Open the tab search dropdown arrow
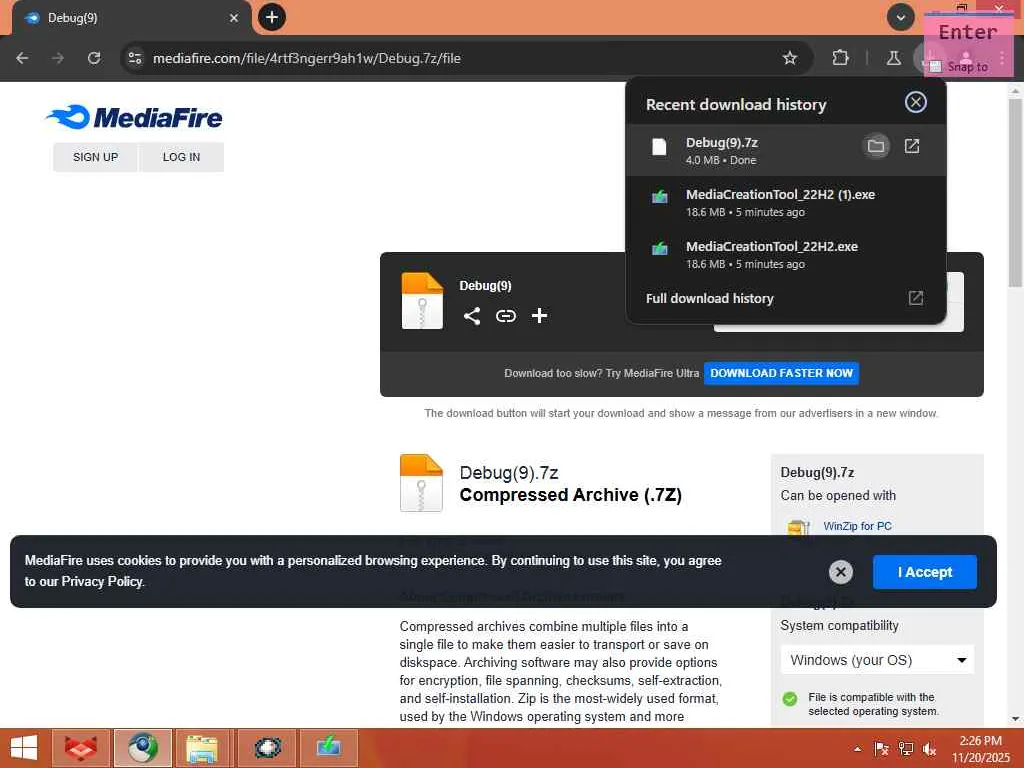This screenshot has height=768, width=1024. coord(900,18)
